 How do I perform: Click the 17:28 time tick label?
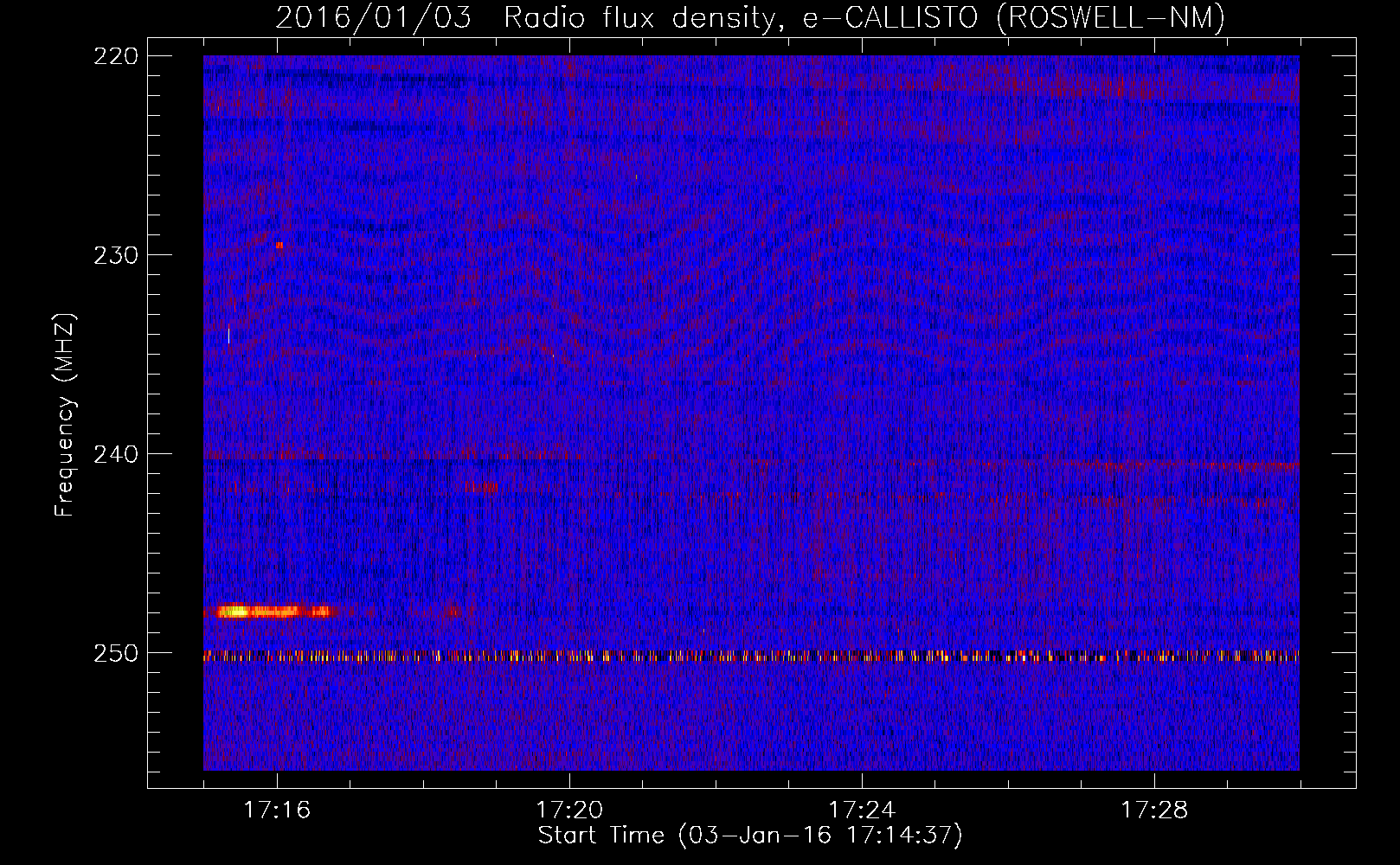(1154, 810)
